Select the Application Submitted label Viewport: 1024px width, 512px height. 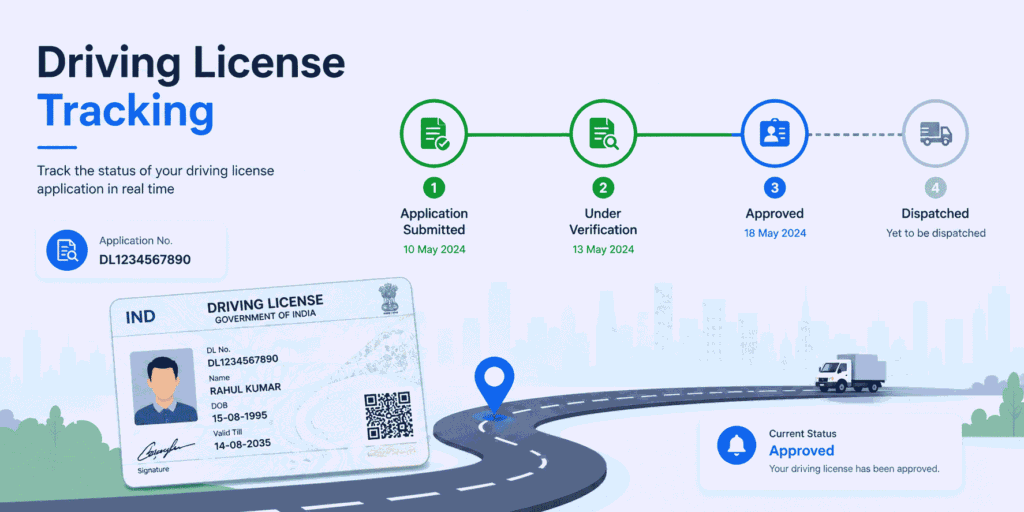coord(434,221)
